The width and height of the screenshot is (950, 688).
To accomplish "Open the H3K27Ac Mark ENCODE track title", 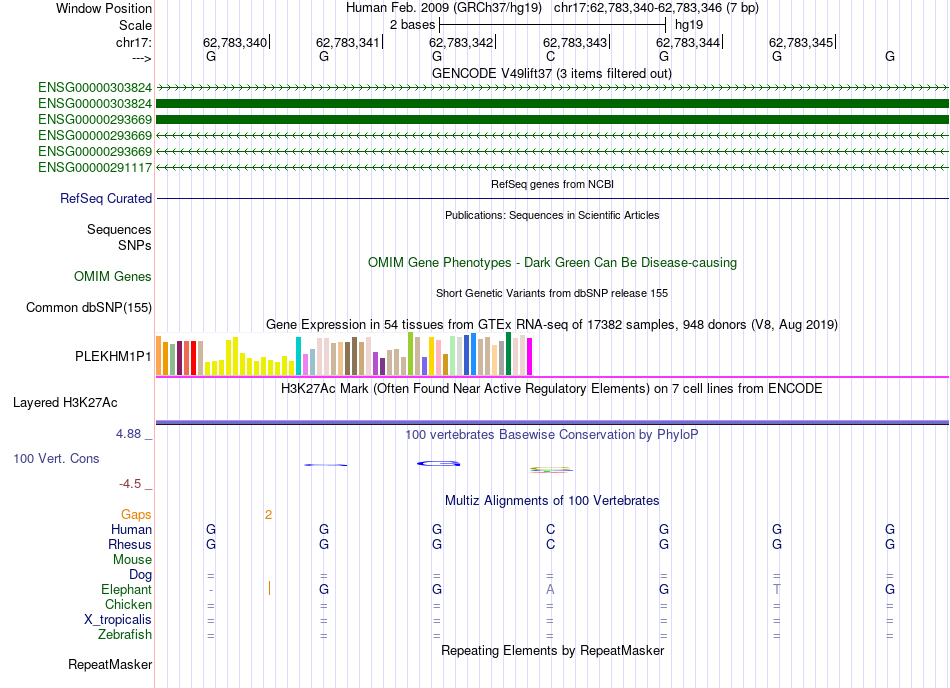I will [x=551, y=388].
